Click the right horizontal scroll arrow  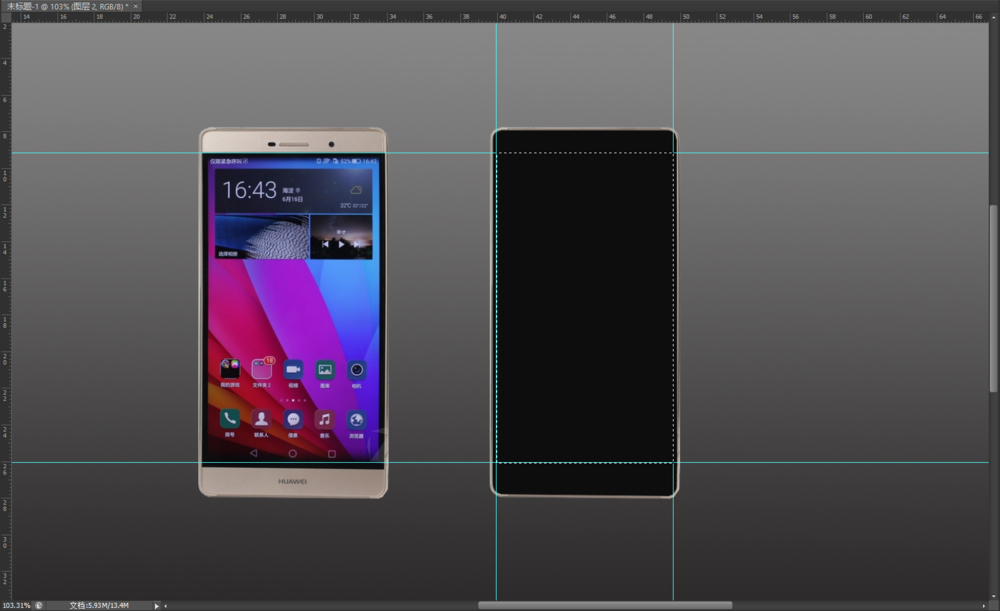tap(983, 605)
